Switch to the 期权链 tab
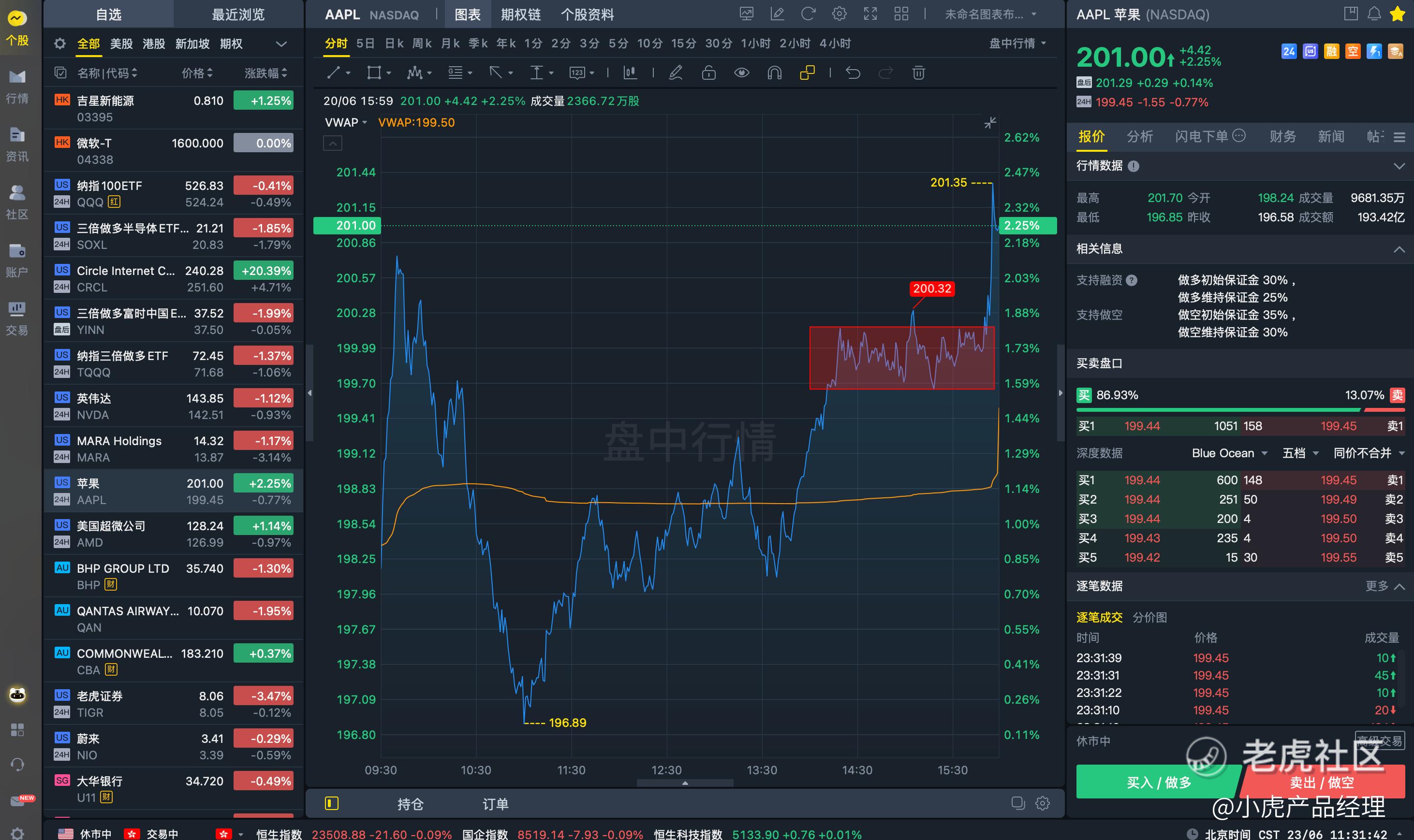Viewport: 1414px width, 840px height. [520, 14]
